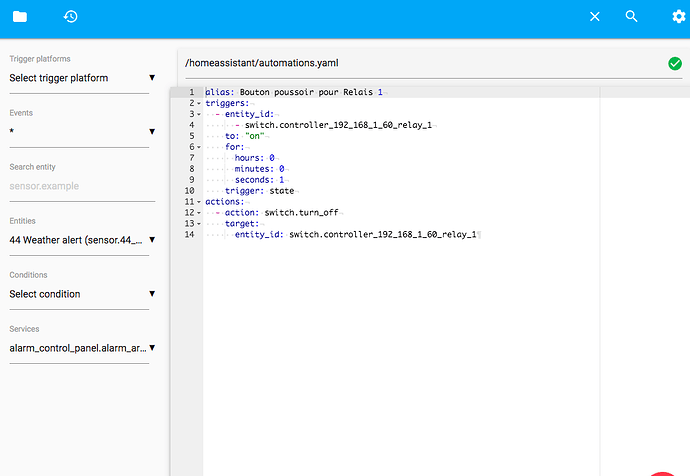Open the file browser folder icon

click(x=20, y=17)
